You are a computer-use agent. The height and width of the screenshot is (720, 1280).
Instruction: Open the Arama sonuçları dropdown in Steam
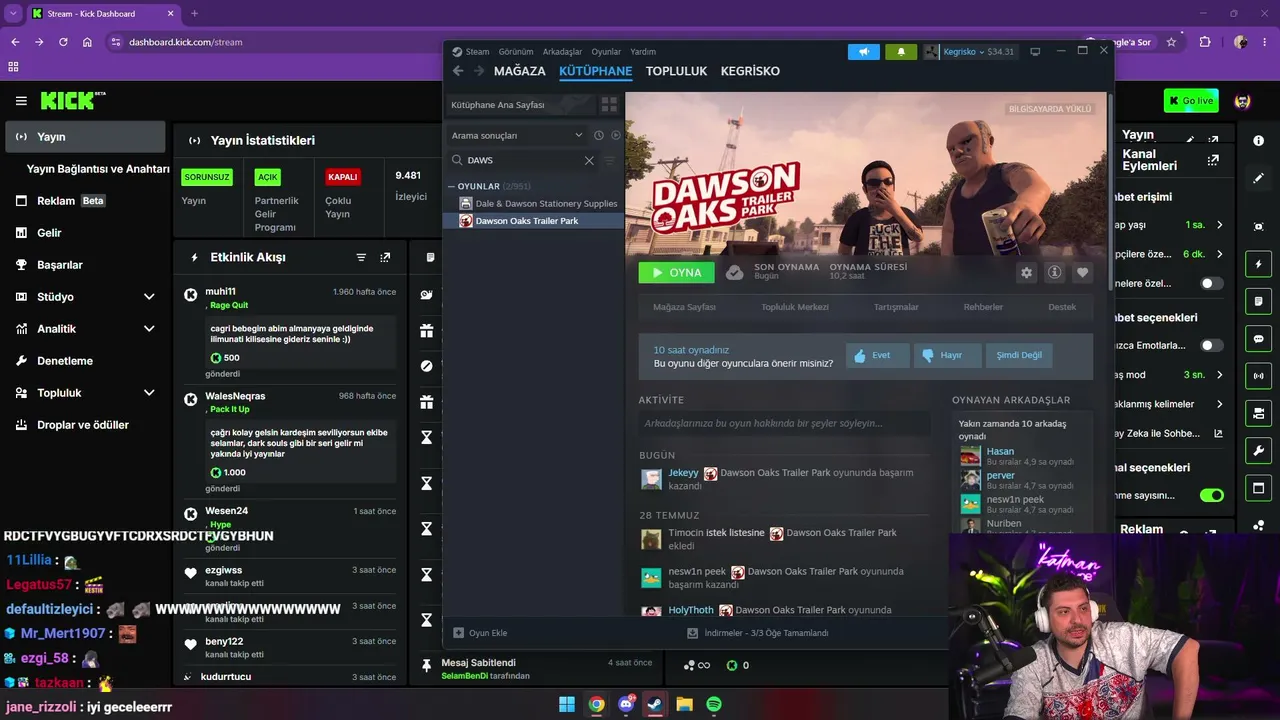pos(517,135)
